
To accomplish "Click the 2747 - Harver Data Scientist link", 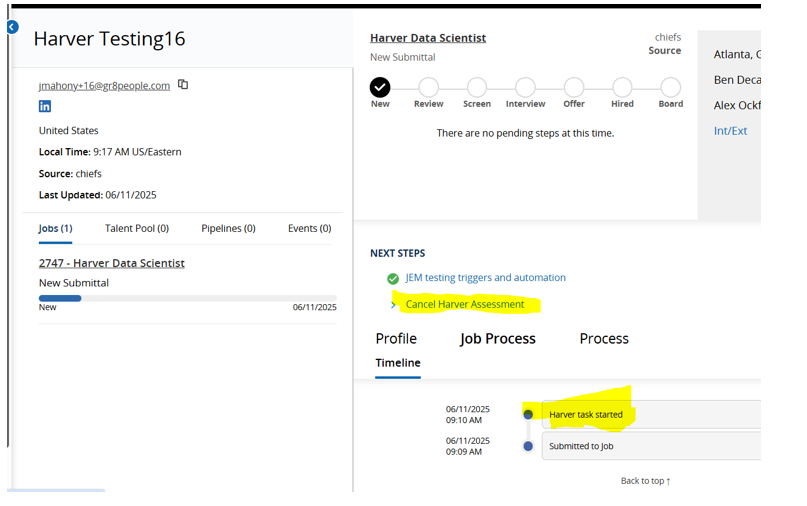I will tap(111, 263).
